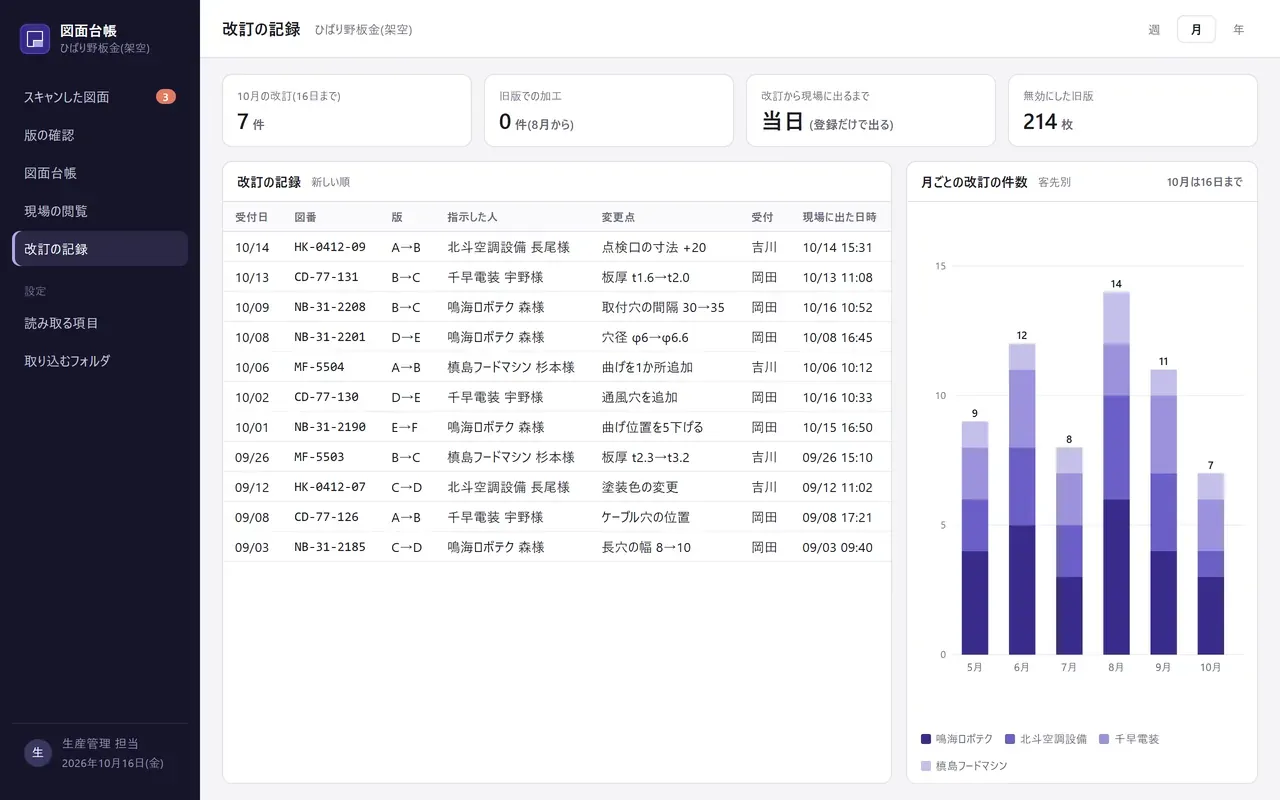Click the 北斗空調設備 legend swatch

click(x=1010, y=739)
